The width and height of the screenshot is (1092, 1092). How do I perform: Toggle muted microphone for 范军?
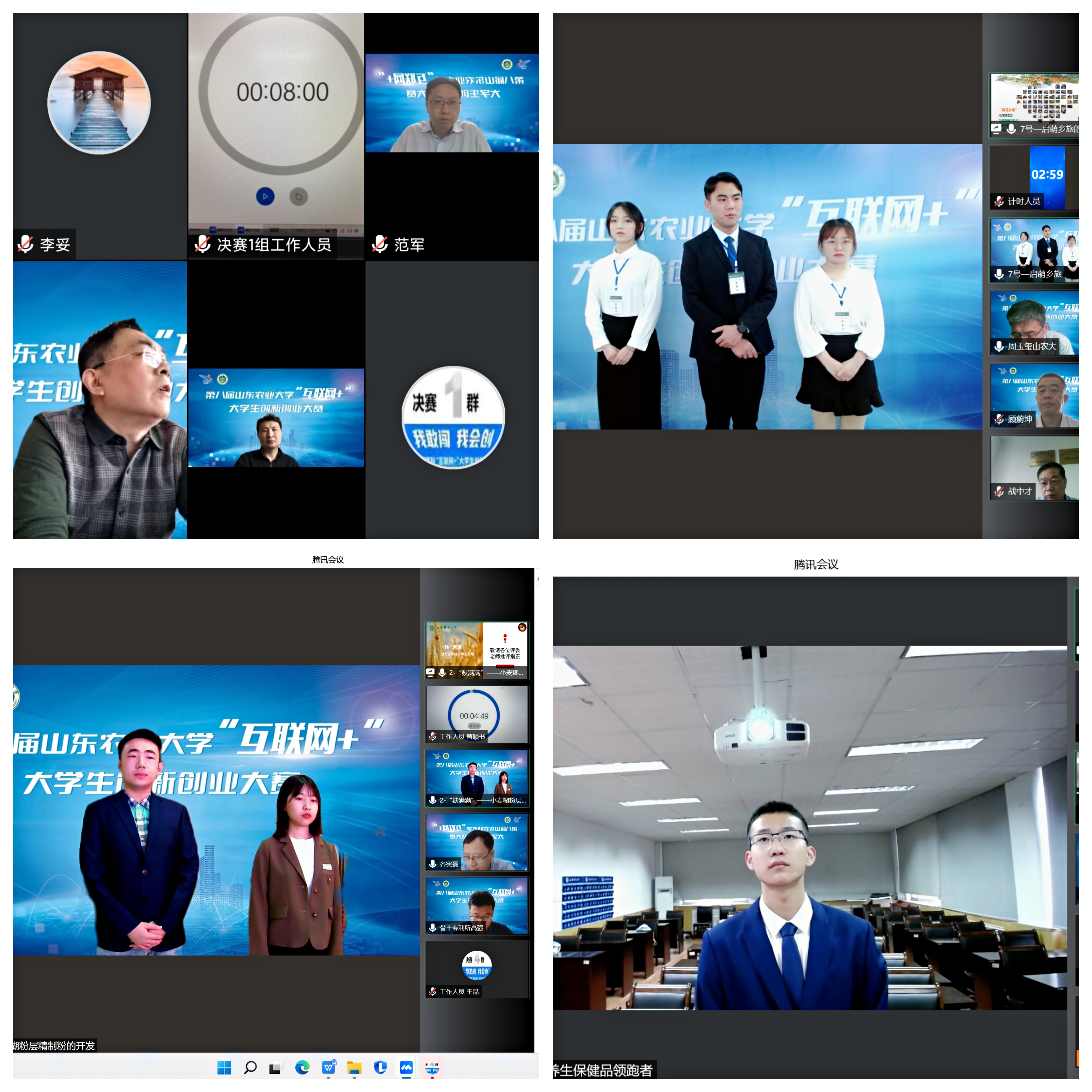click(379, 244)
